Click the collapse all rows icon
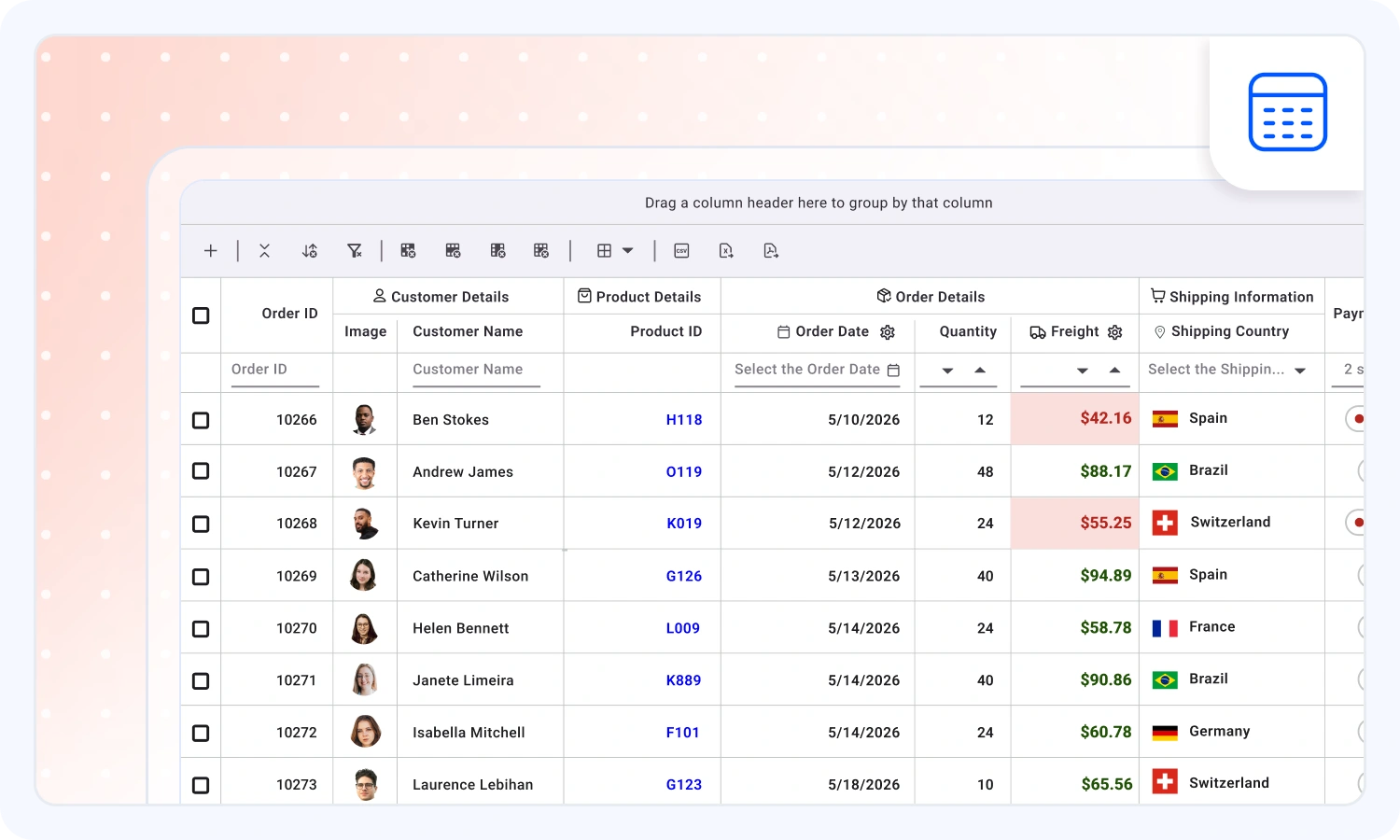The width and height of the screenshot is (1400, 840). (x=265, y=251)
